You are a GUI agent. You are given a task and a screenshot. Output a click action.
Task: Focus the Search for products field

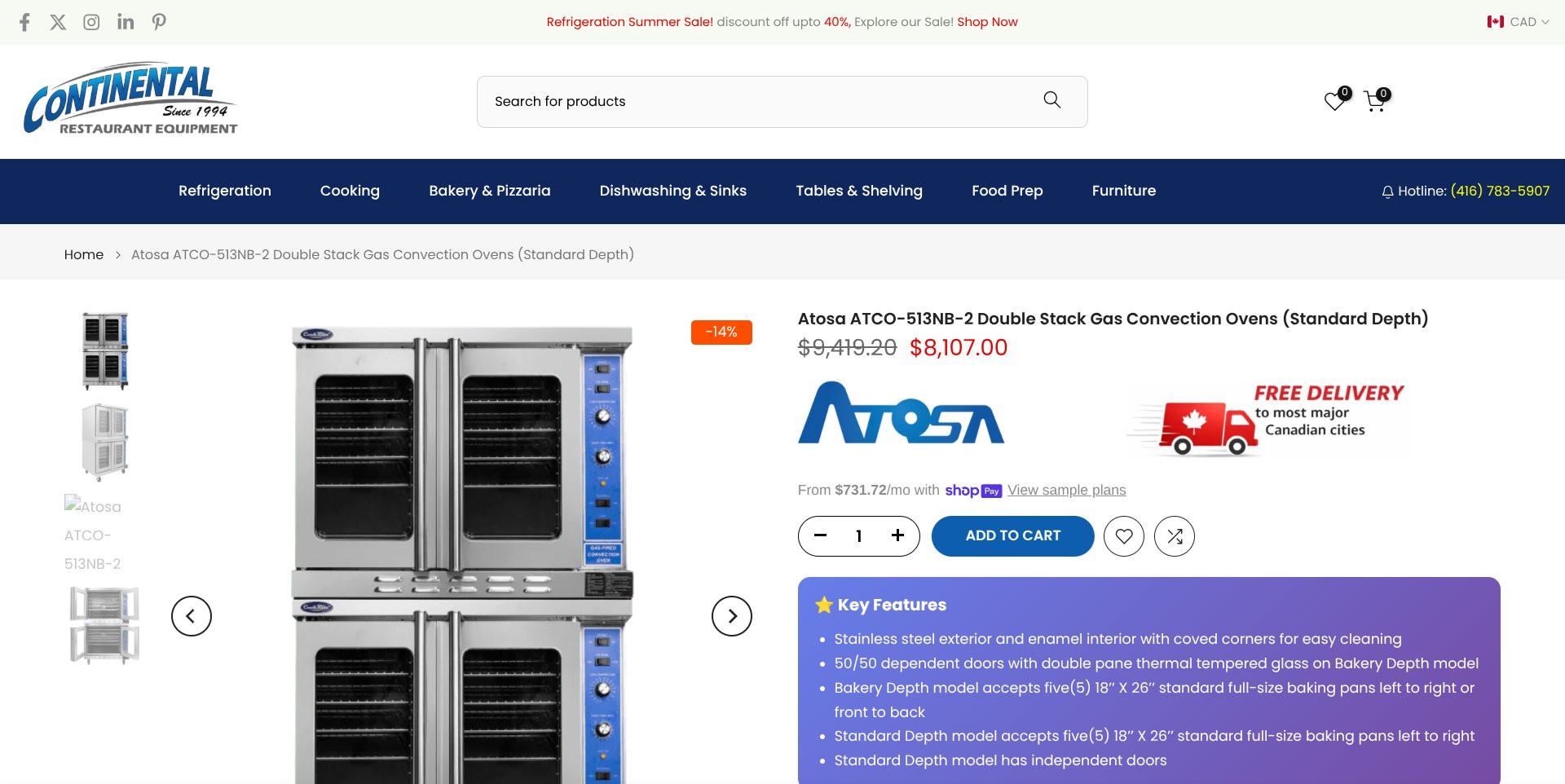782,102
